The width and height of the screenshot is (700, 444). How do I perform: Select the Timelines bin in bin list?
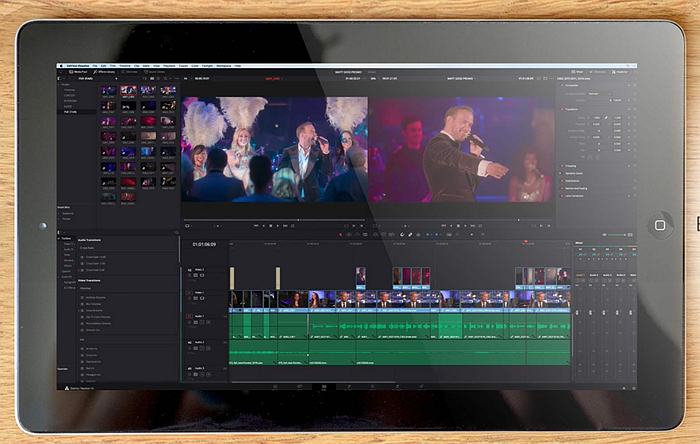[x=69, y=90]
